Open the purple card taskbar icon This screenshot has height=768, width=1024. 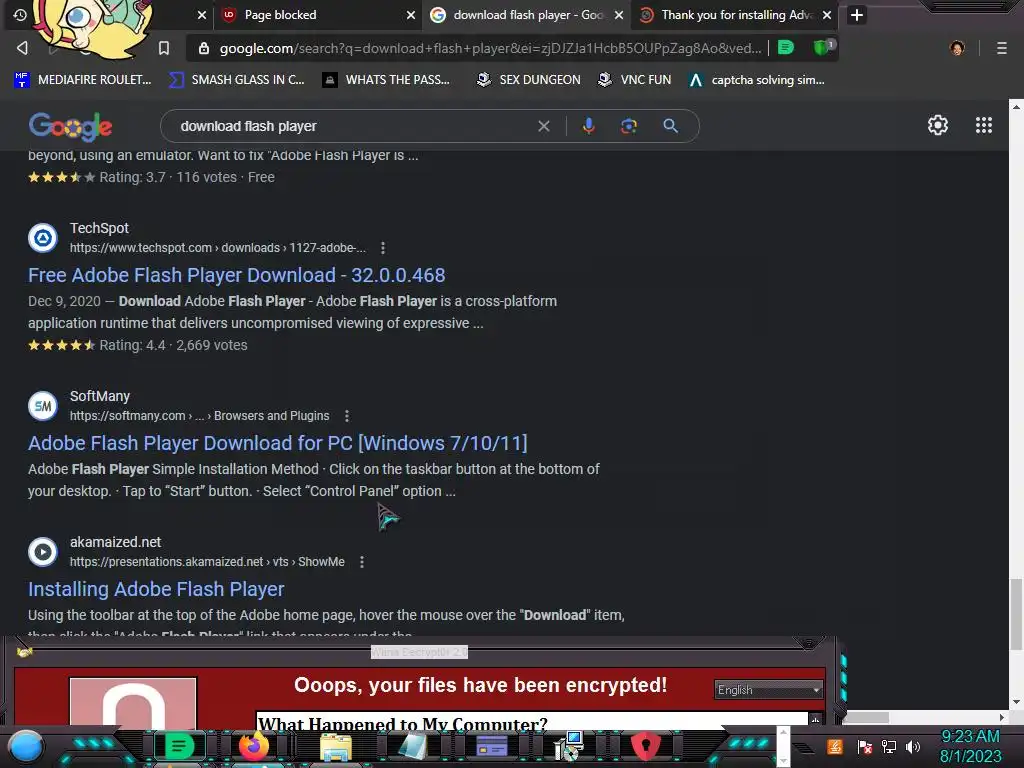[492, 746]
